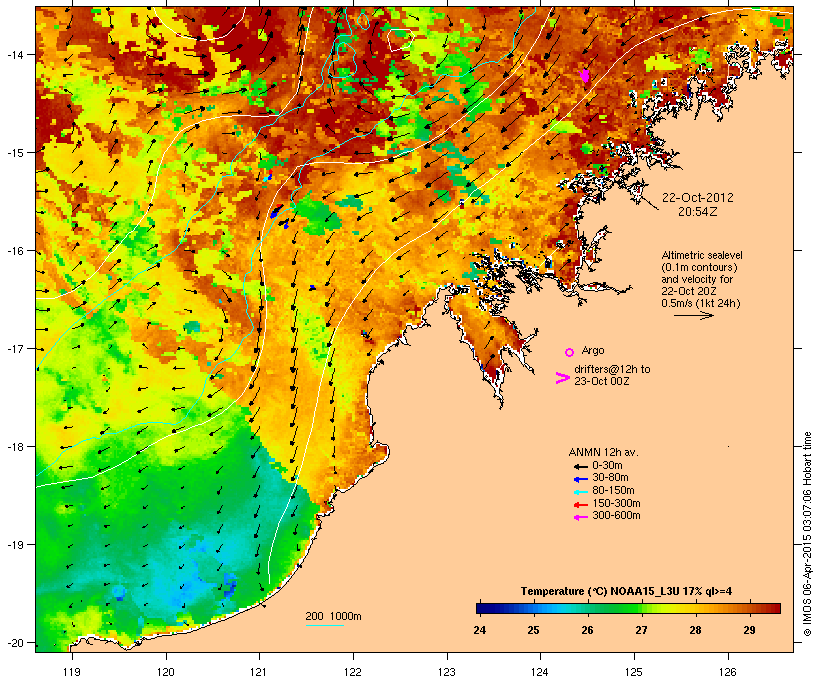This screenshot has height=680, width=820.
Task: Click the colorbar tick label 27
Action: click(641, 630)
